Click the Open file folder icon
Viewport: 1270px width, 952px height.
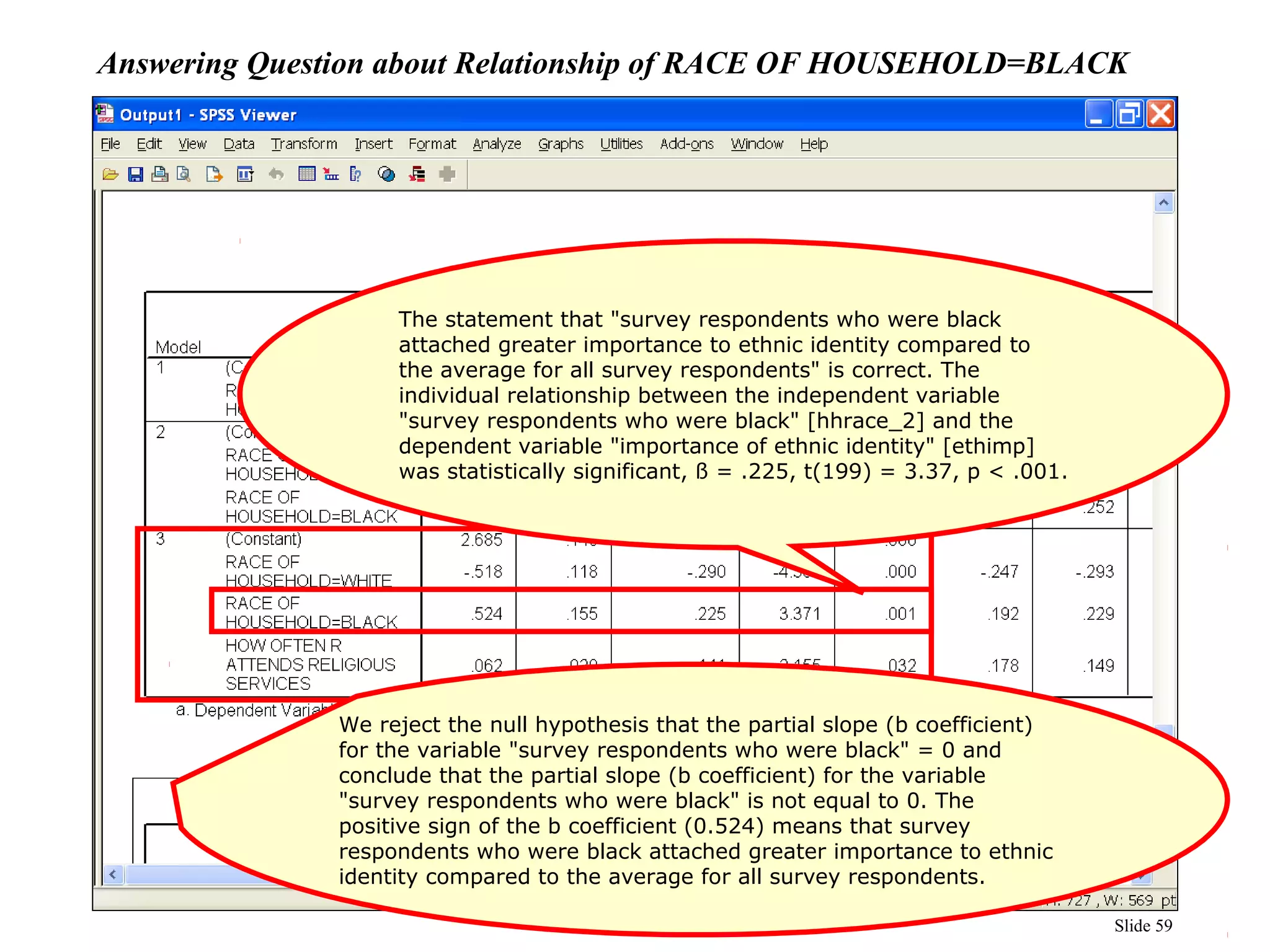point(110,175)
